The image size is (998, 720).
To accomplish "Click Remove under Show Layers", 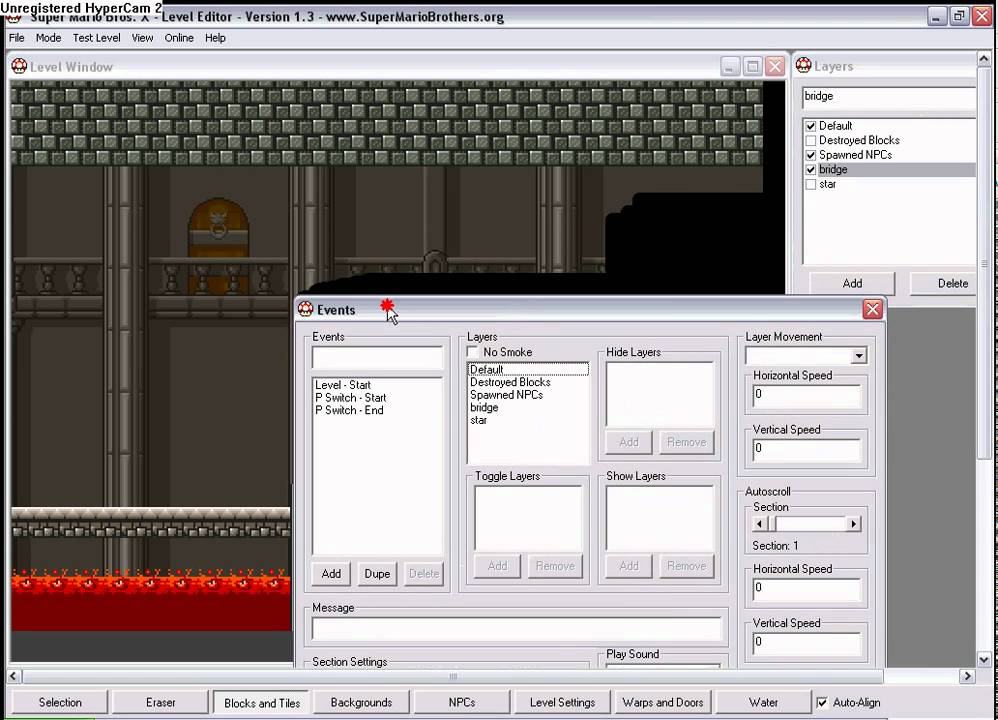I will click(686, 566).
